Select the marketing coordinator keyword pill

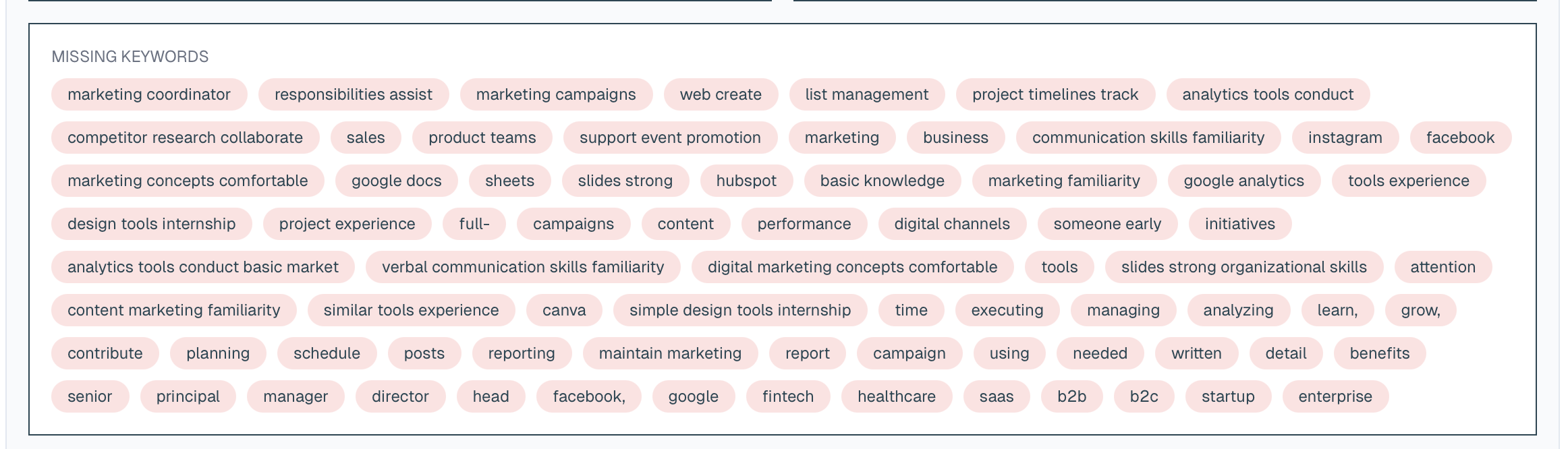pos(148,94)
